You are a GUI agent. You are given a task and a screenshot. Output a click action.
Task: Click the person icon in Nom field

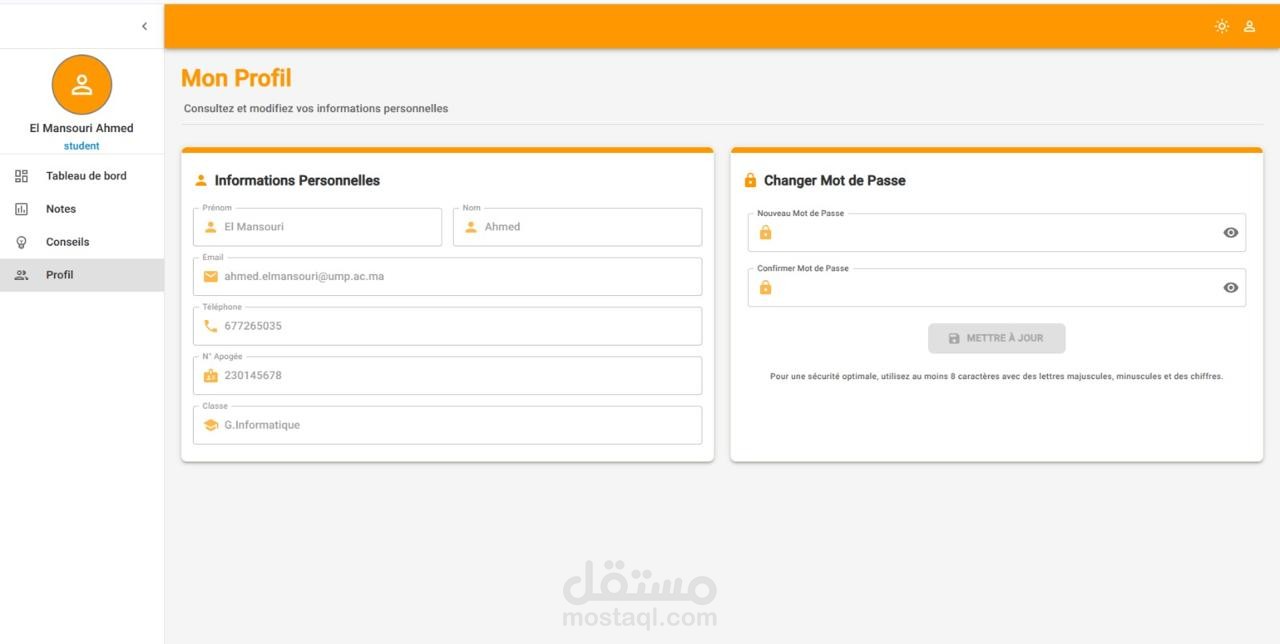coord(471,227)
